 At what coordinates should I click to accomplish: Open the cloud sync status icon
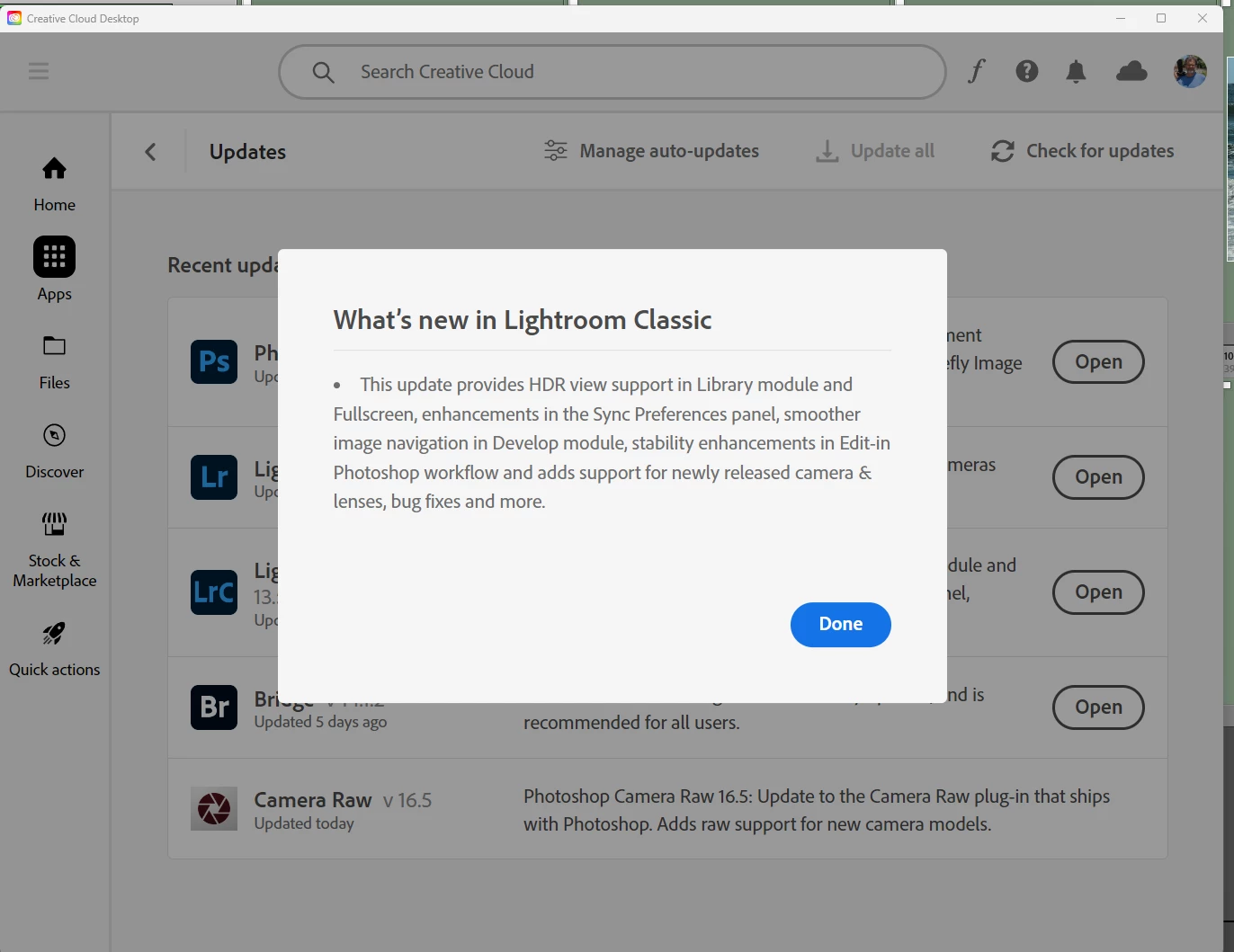click(x=1131, y=71)
